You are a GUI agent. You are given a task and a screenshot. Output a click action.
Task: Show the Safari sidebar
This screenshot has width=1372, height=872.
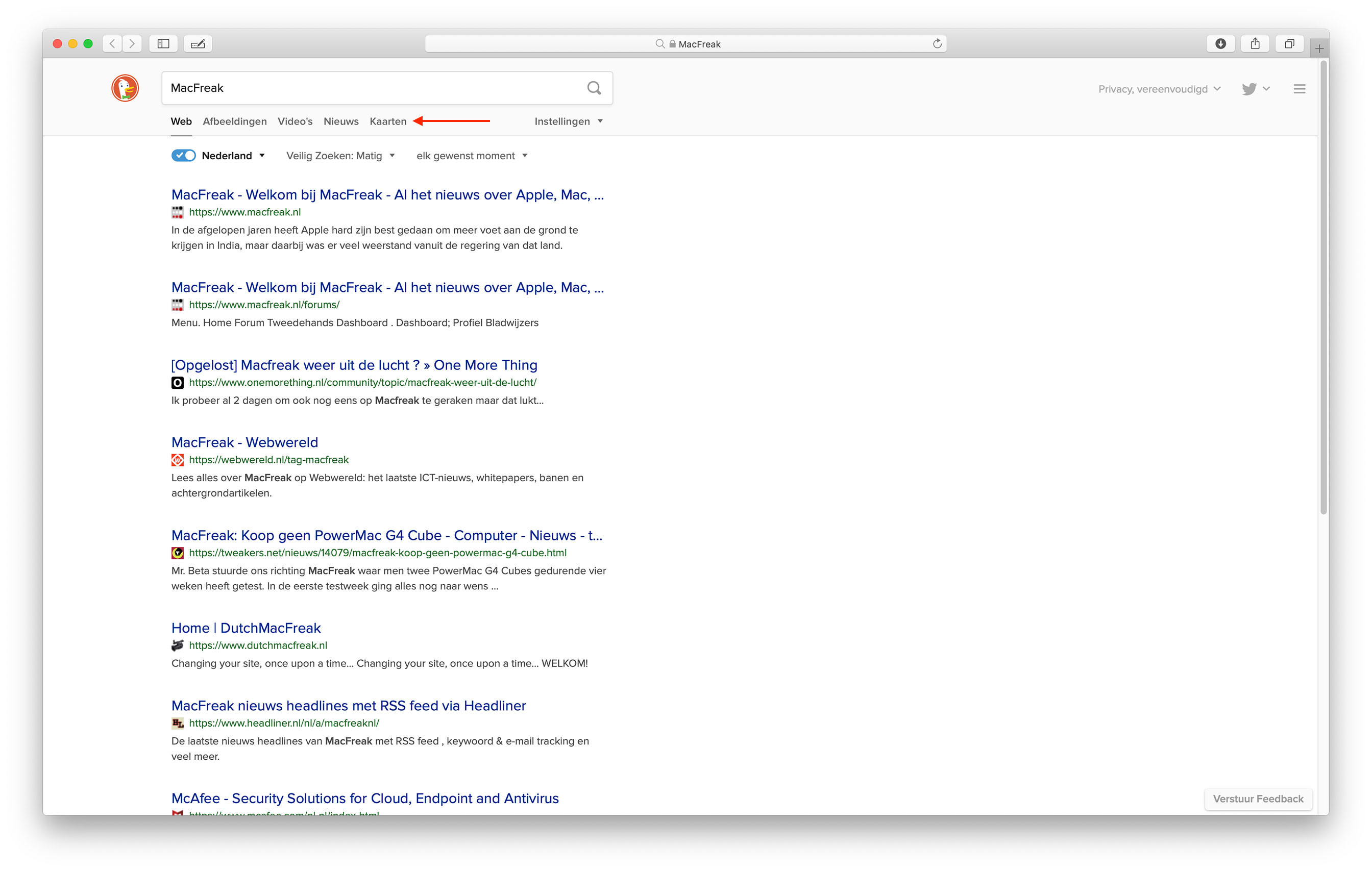163,43
